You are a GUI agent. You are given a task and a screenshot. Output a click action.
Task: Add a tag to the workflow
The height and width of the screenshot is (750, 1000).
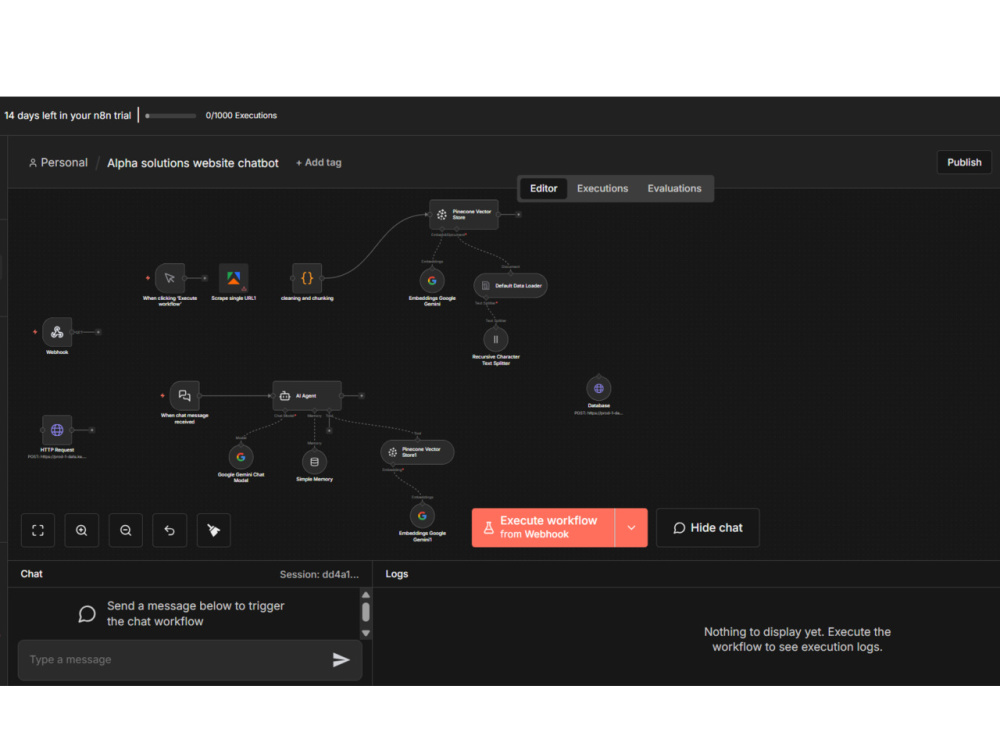318,163
